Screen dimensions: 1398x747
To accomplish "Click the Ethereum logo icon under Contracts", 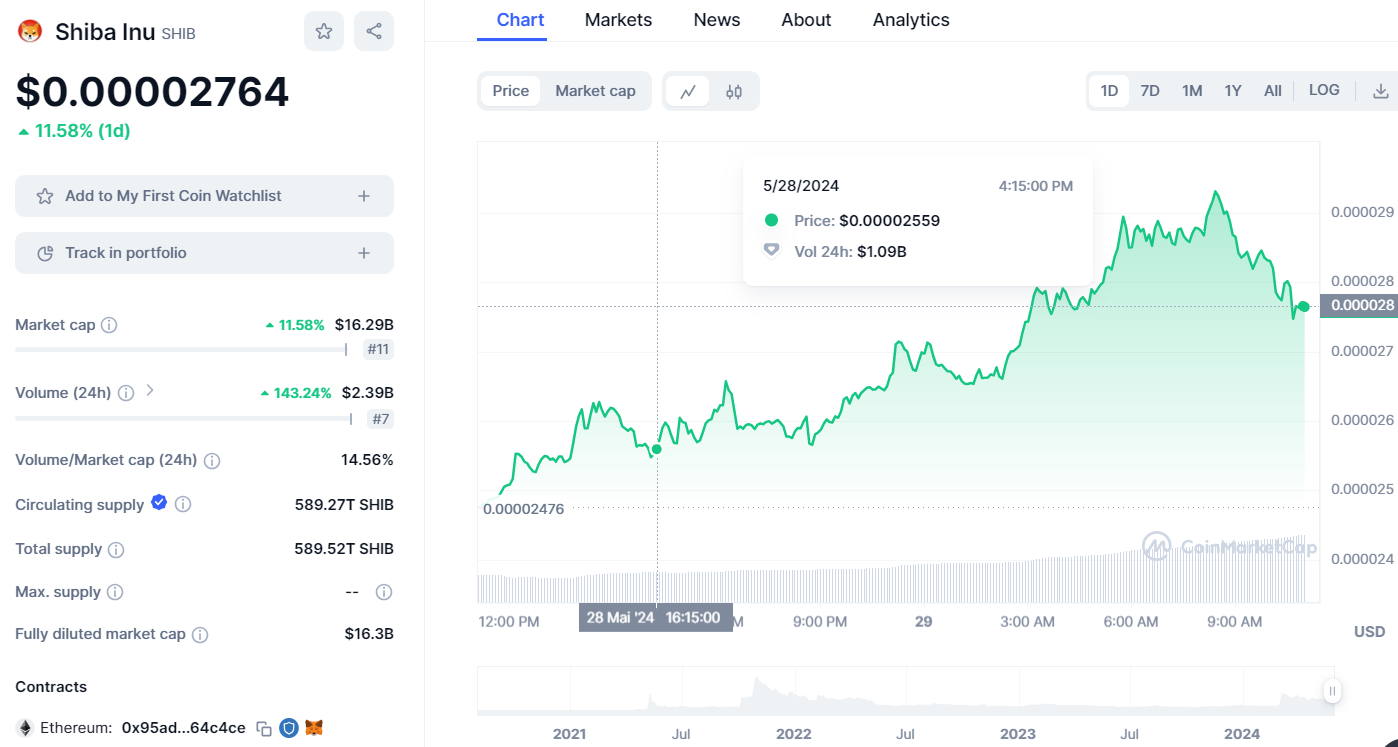I will (25, 728).
